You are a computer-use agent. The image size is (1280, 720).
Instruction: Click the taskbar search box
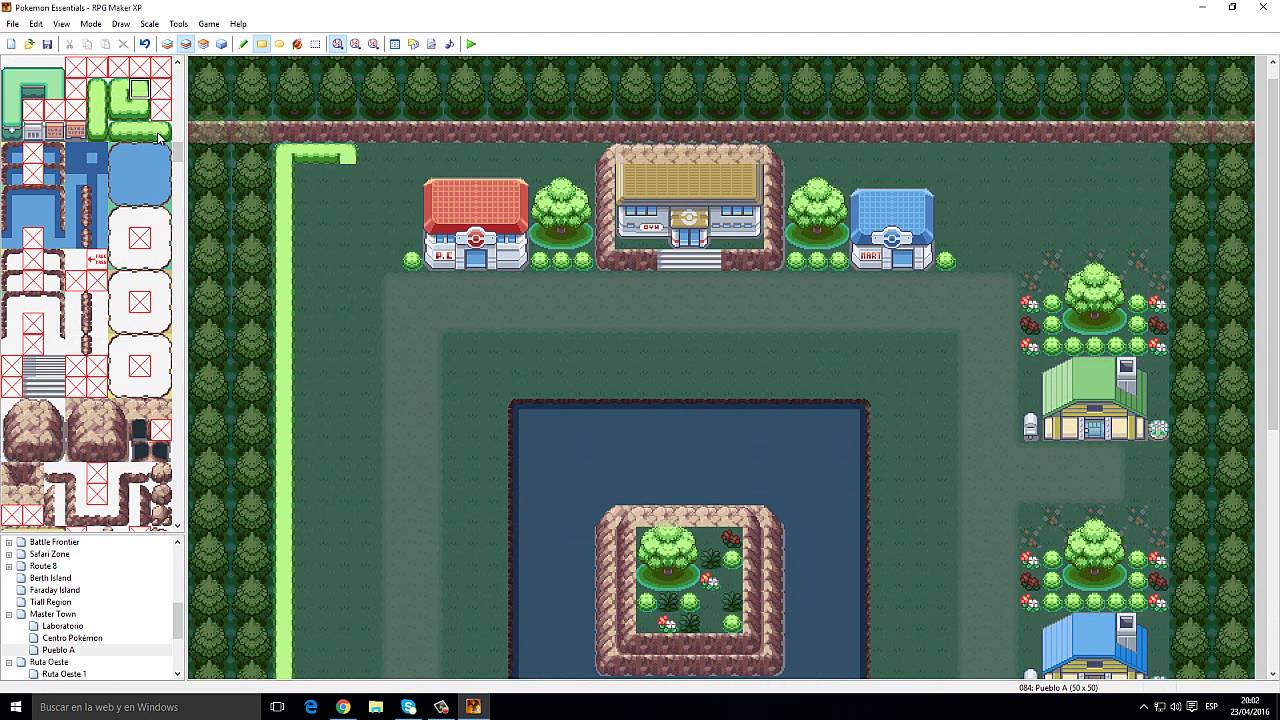(x=146, y=707)
